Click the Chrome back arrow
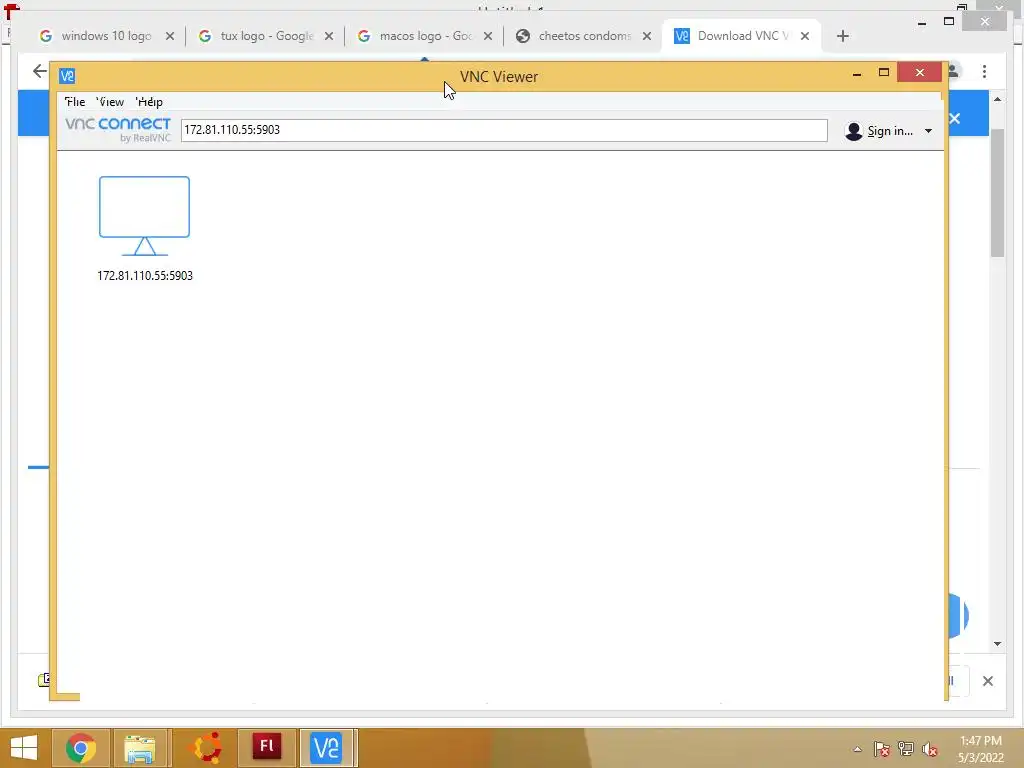The image size is (1024, 768). pyautogui.click(x=39, y=71)
